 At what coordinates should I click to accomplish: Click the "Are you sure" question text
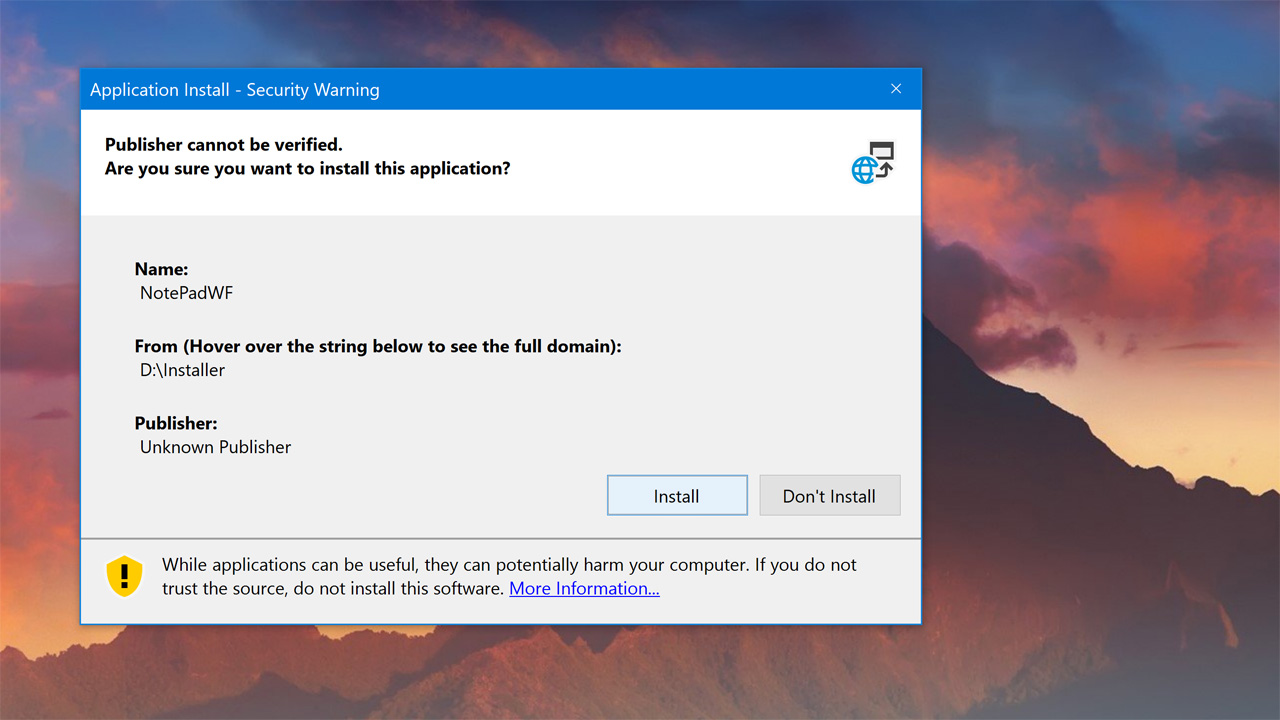click(x=308, y=169)
